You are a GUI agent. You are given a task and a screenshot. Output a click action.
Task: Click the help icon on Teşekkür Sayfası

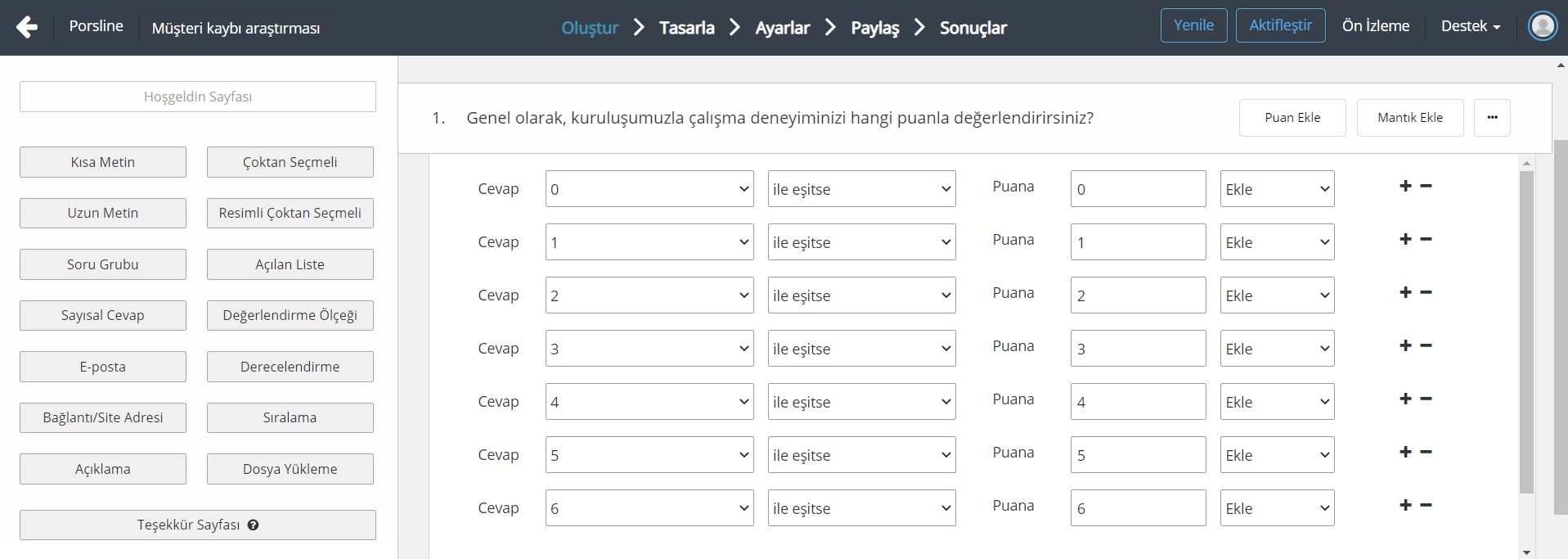(x=253, y=525)
